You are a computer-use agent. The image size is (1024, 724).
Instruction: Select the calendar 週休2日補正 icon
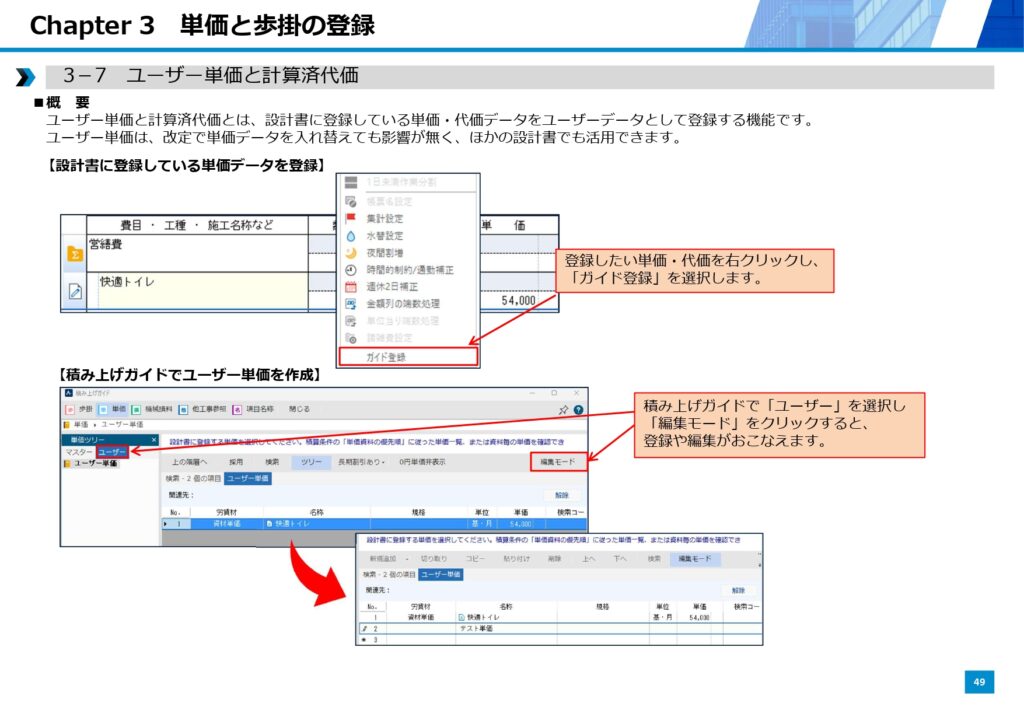(x=351, y=286)
